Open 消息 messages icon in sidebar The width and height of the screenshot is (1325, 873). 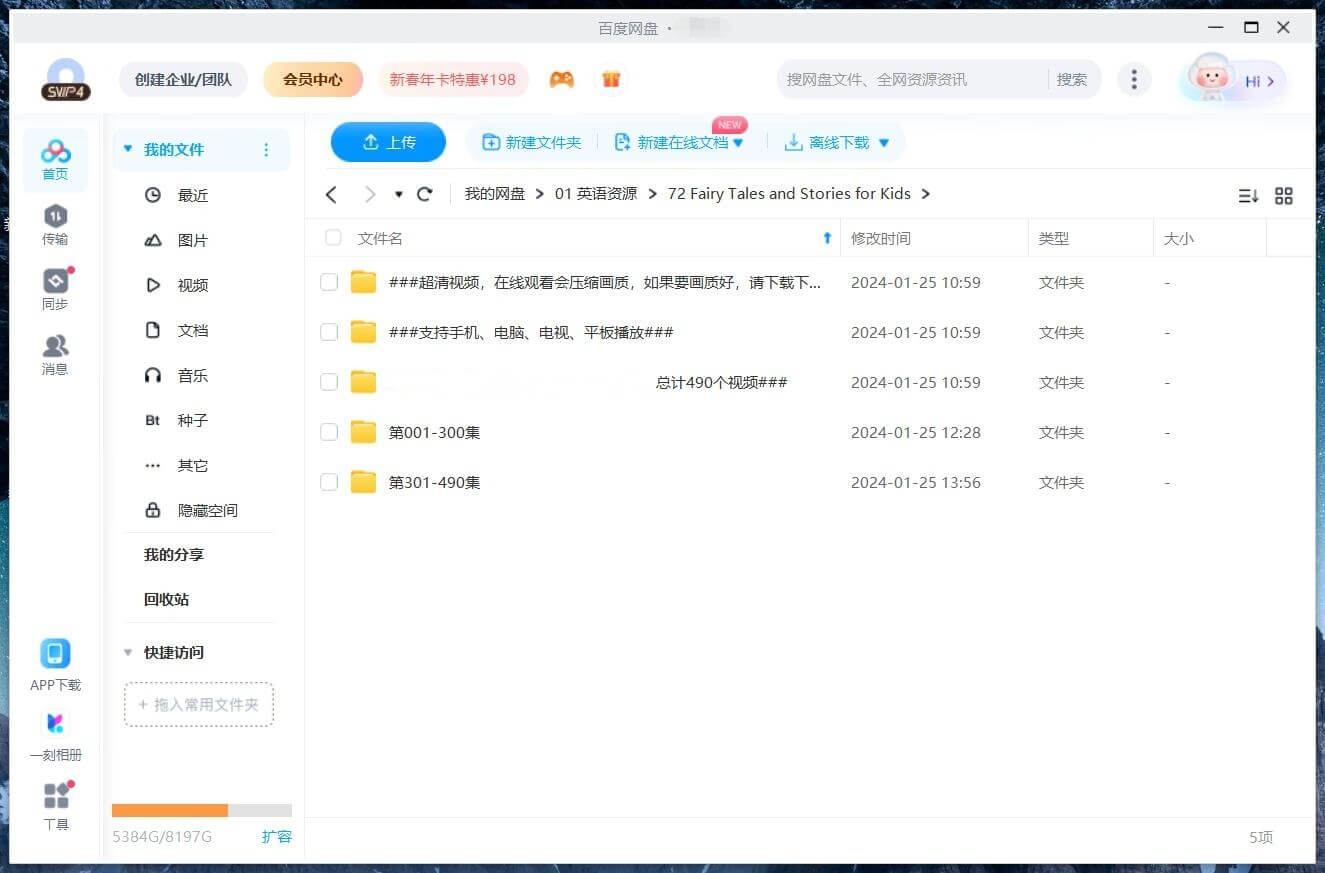55,347
